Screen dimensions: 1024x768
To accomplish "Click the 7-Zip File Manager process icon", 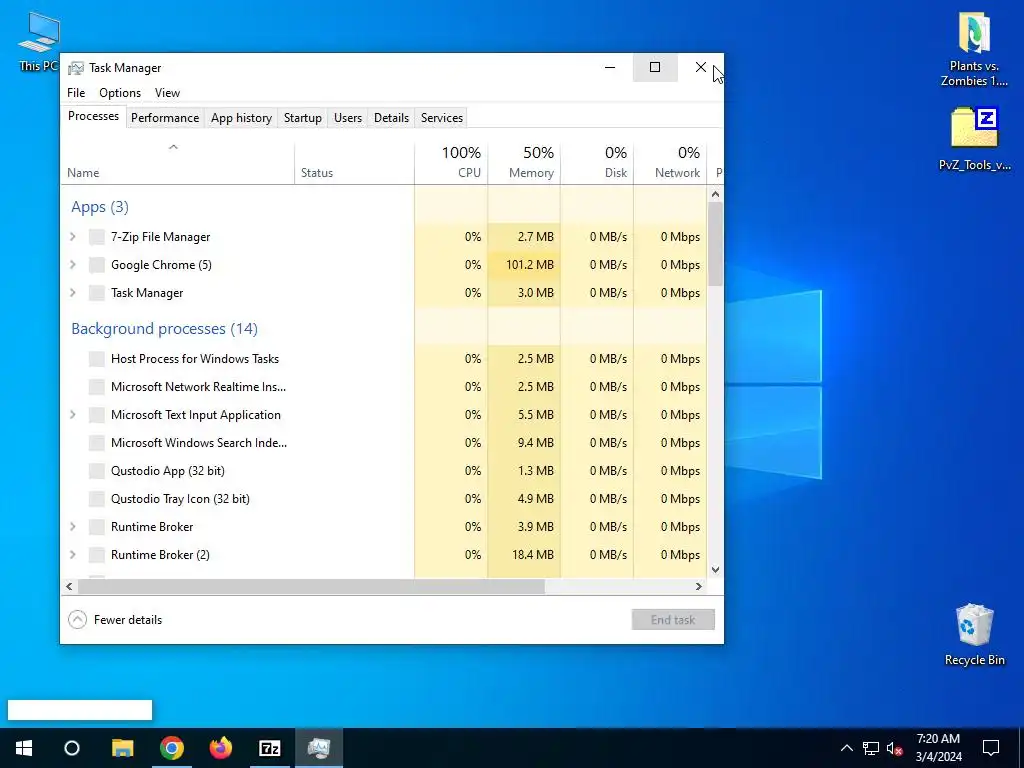I will tap(97, 237).
